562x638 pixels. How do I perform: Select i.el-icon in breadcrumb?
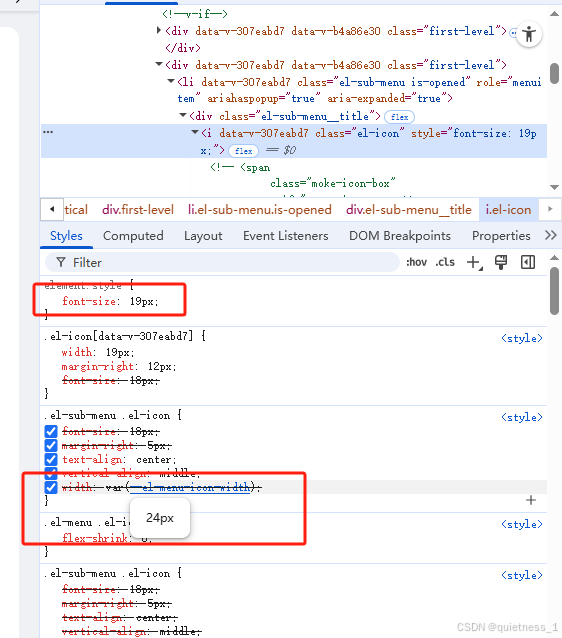tap(508, 210)
